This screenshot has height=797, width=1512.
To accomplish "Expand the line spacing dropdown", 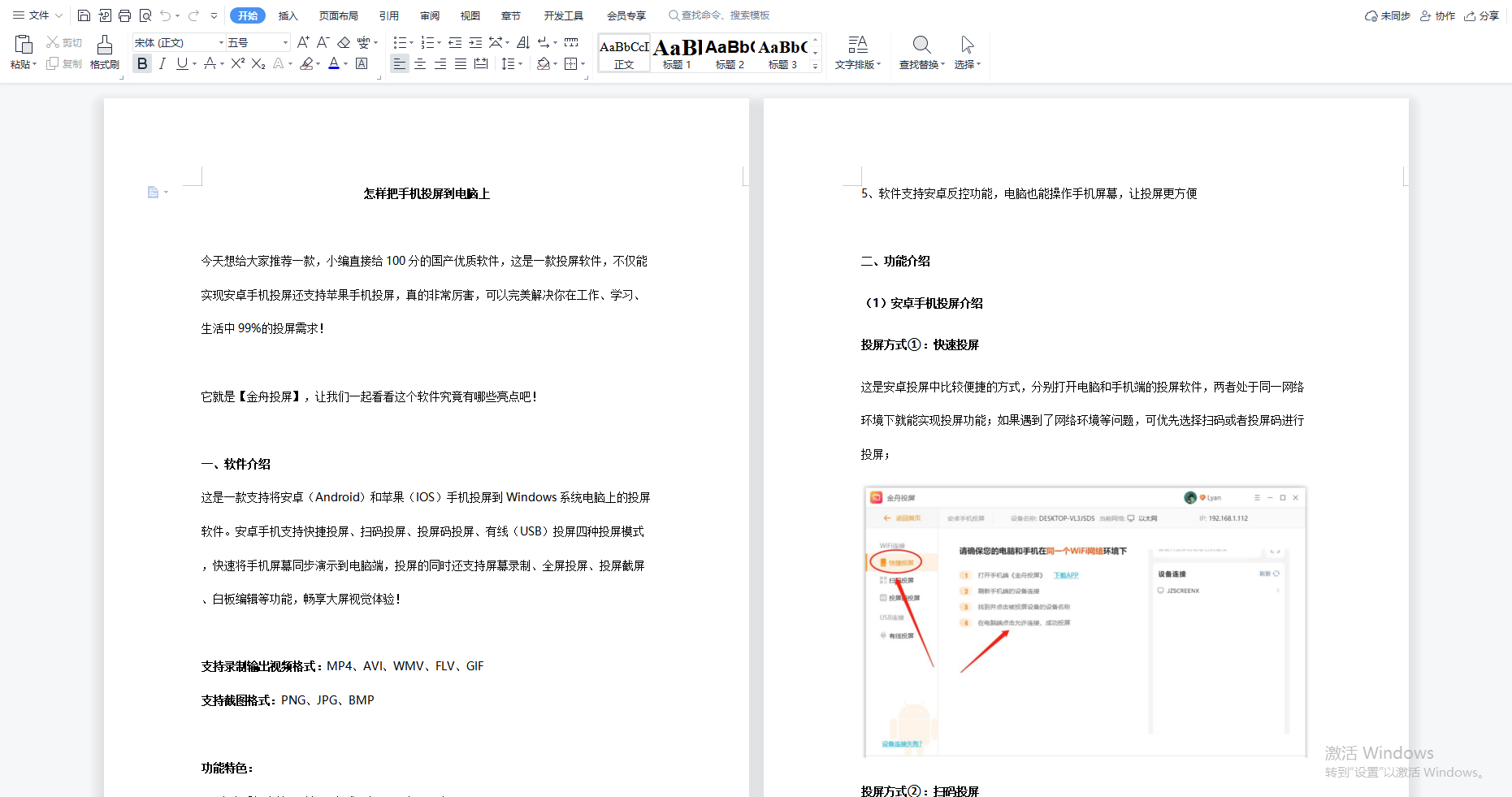I will tap(520, 63).
